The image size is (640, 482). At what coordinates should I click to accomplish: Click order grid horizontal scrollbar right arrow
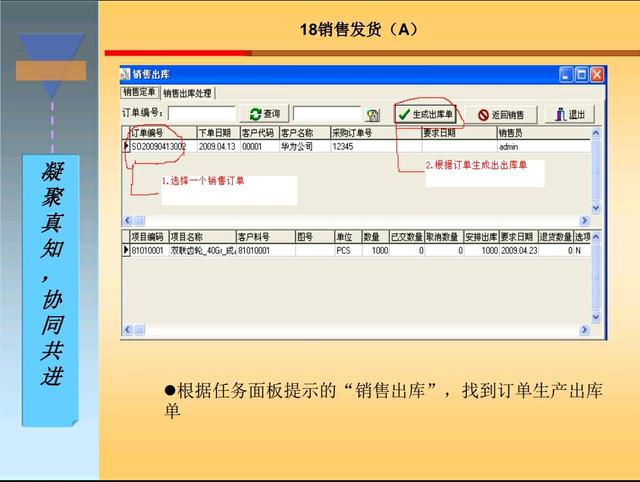point(584,221)
